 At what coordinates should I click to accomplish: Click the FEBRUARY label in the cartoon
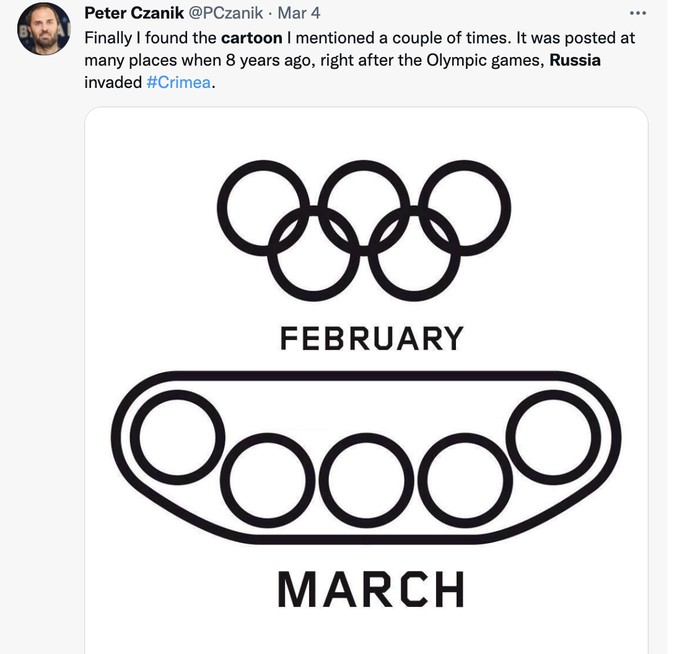coord(371,339)
